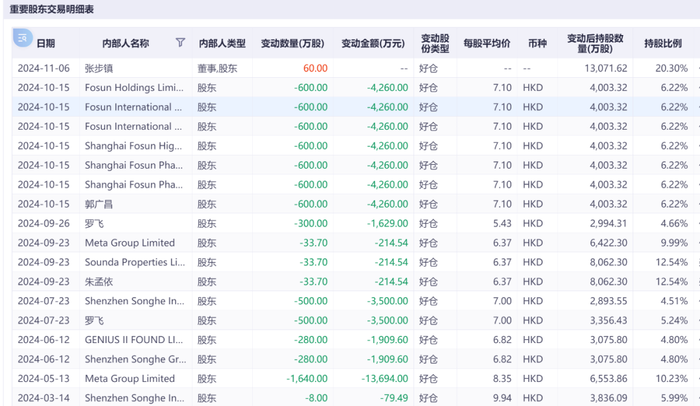Click the red 60.00 change quantity value
This screenshot has height=406, width=700.
[315, 68]
